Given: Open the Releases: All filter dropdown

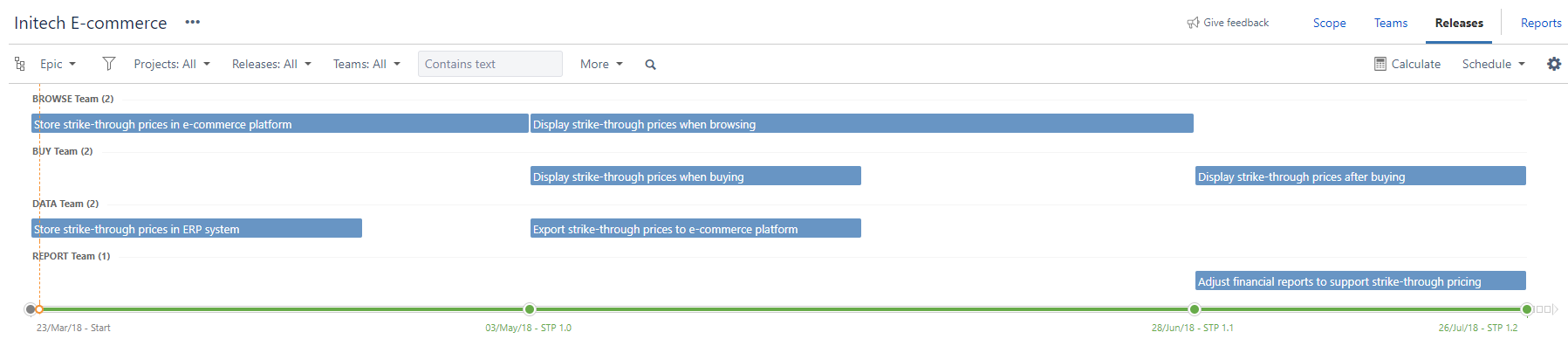Looking at the screenshot, I should [x=271, y=64].
